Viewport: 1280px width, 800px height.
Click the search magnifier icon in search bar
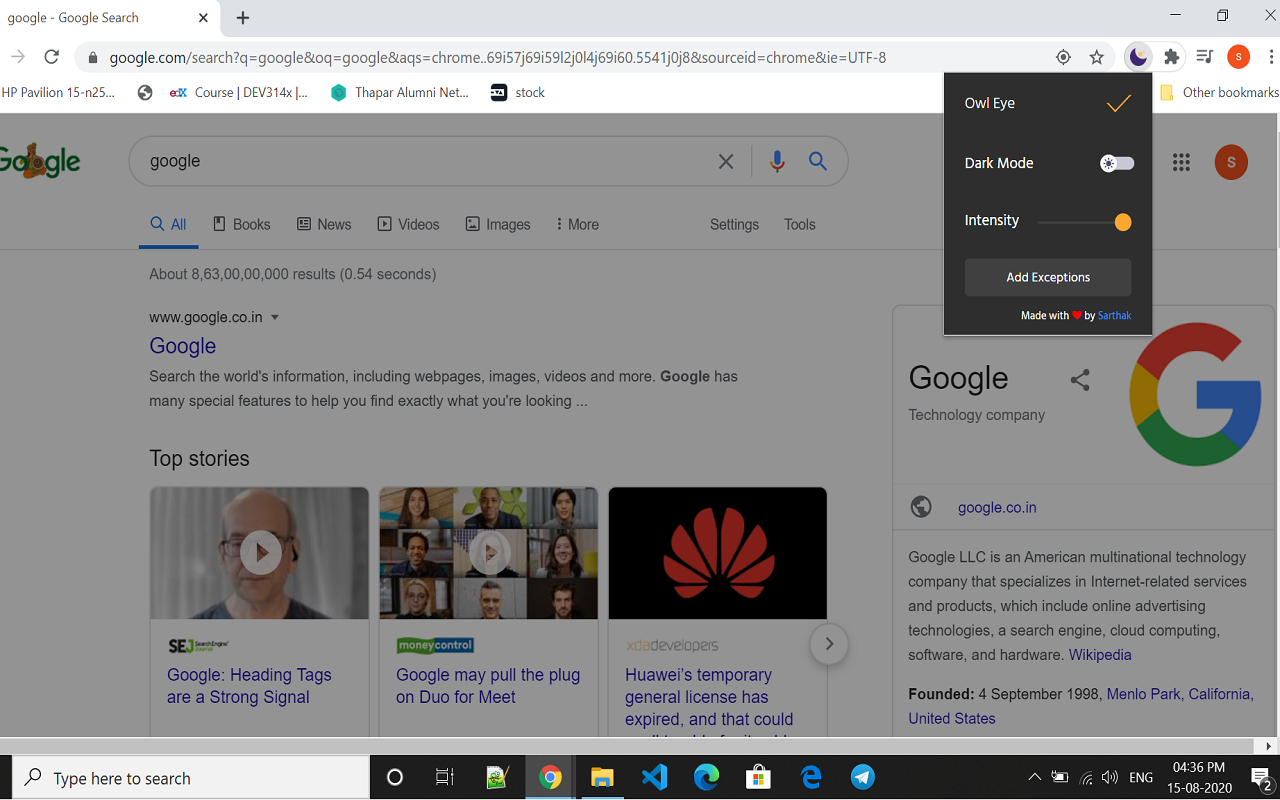[x=817, y=160]
